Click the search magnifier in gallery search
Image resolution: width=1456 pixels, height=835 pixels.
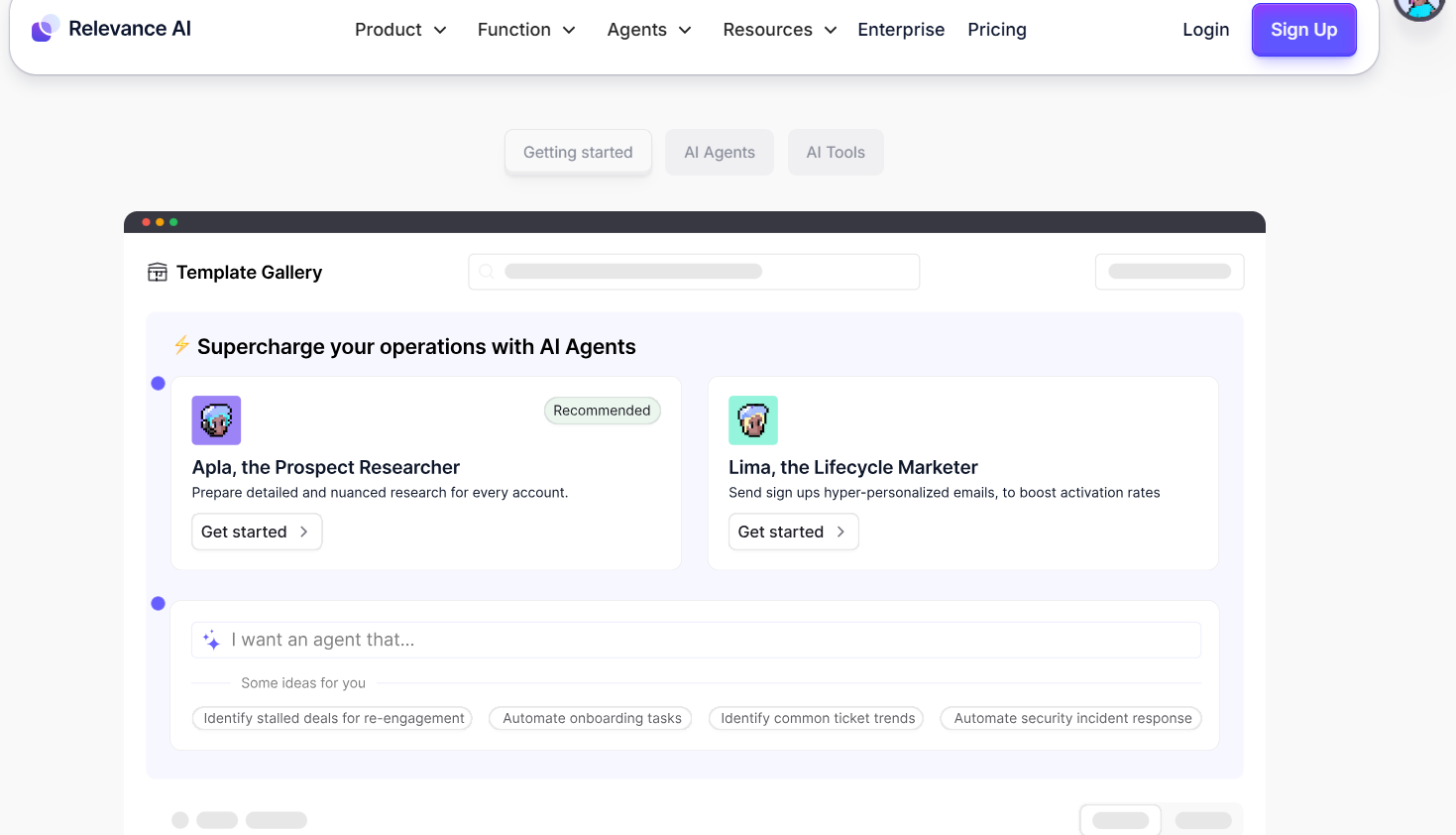pos(486,272)
